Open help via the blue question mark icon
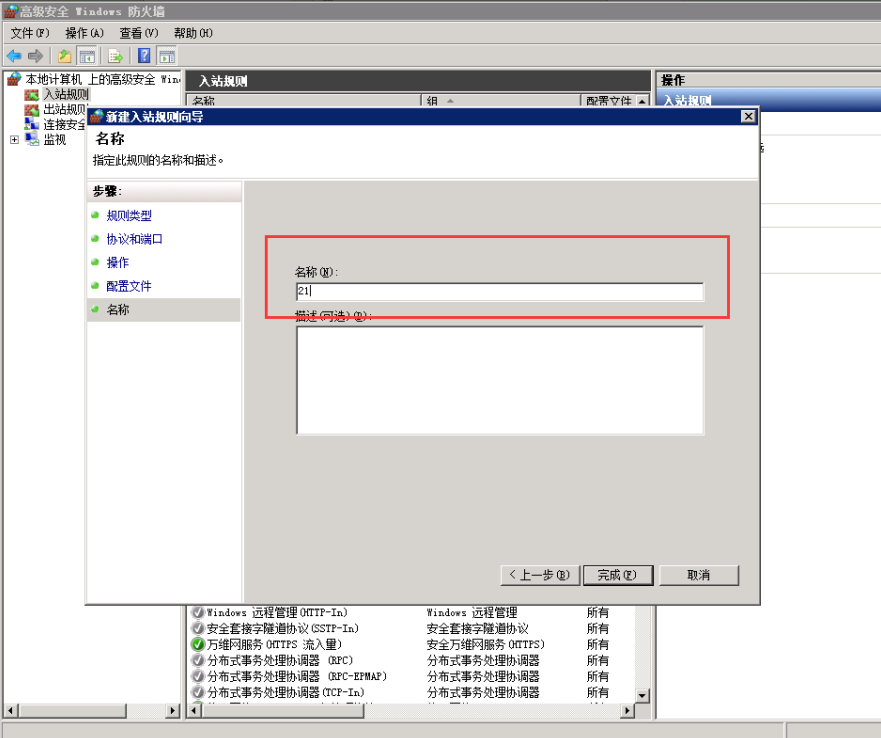This screenshot has width=881, height=738. pos(145,56)
